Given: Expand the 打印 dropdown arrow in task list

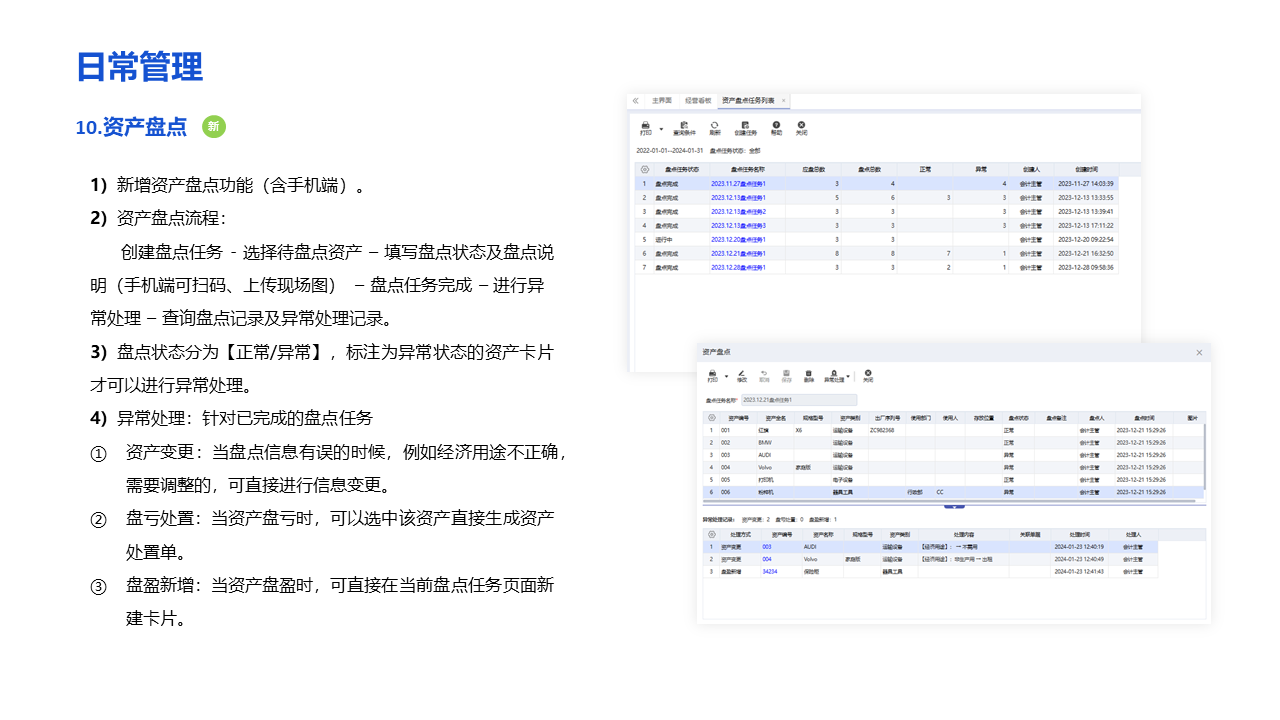Looking at the screenshot, I should click(661, 128).
